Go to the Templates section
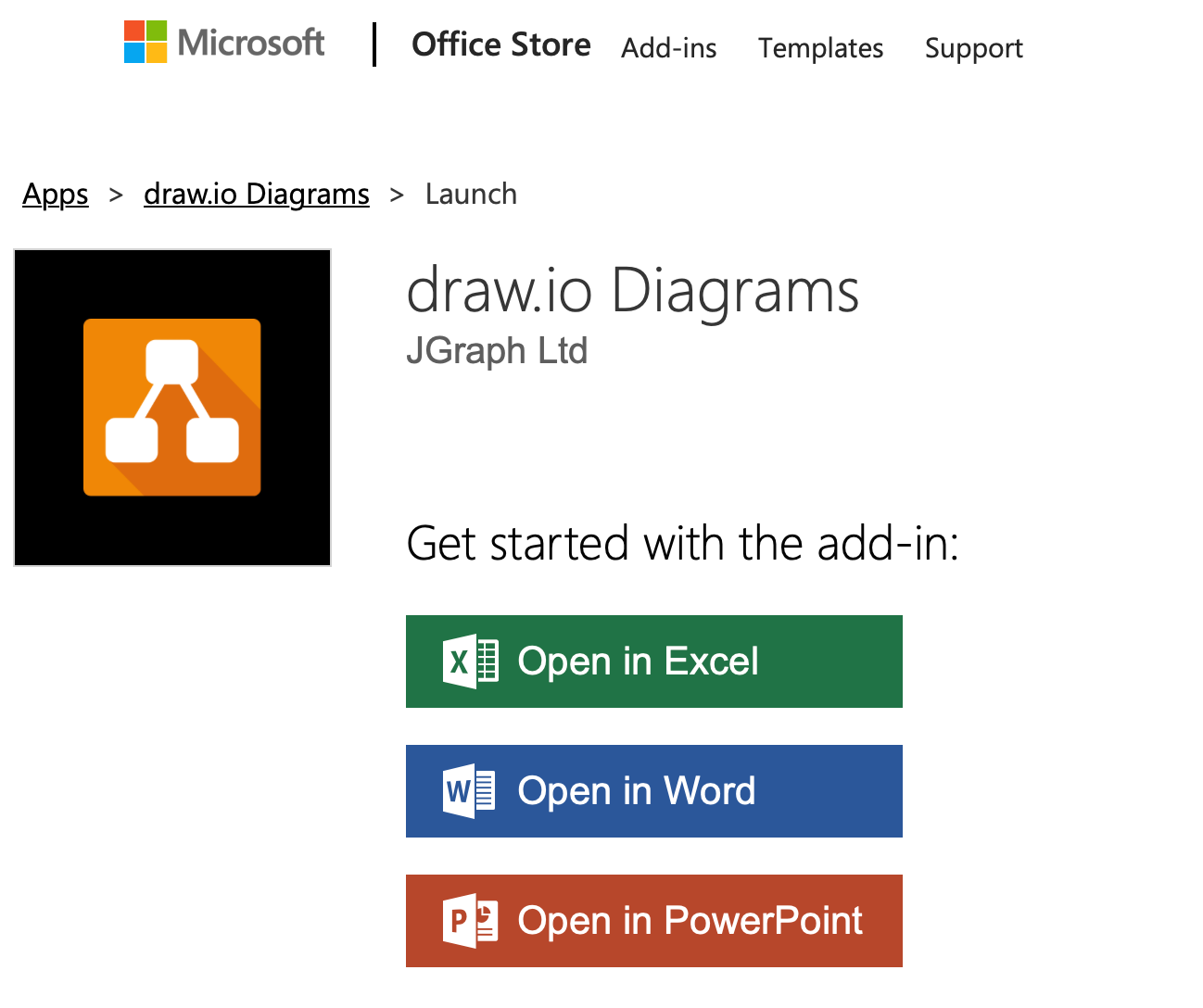The height and width of the screenshot is (1008, 1203). click(820, 48)
